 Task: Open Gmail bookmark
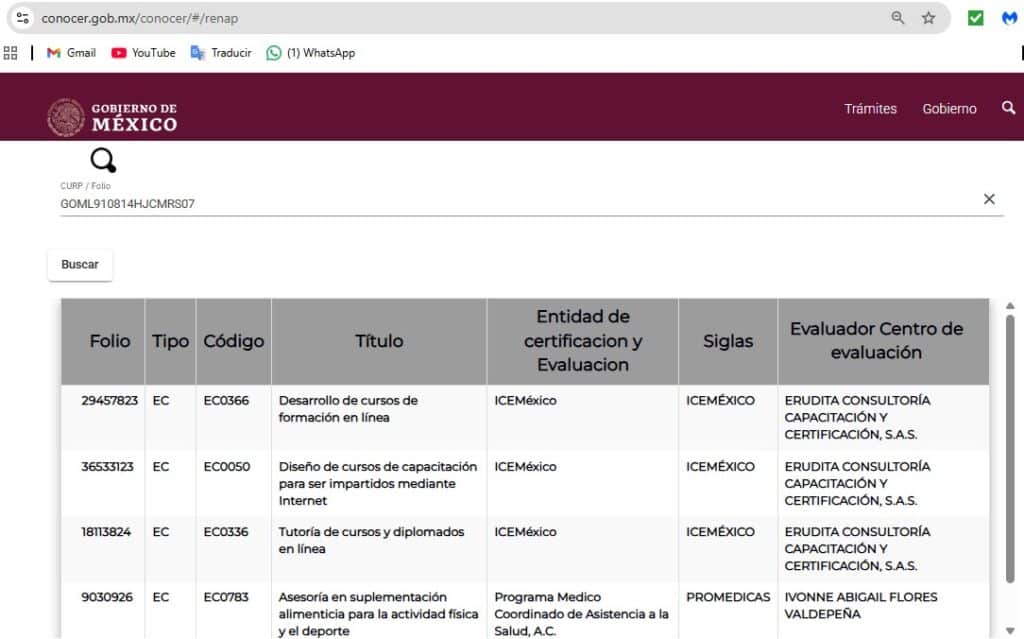click(x=71, y=53)
